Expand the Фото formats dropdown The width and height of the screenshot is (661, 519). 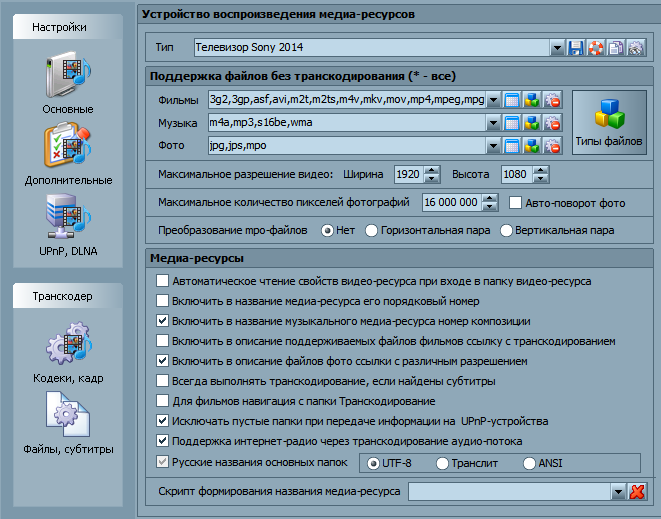493,146
